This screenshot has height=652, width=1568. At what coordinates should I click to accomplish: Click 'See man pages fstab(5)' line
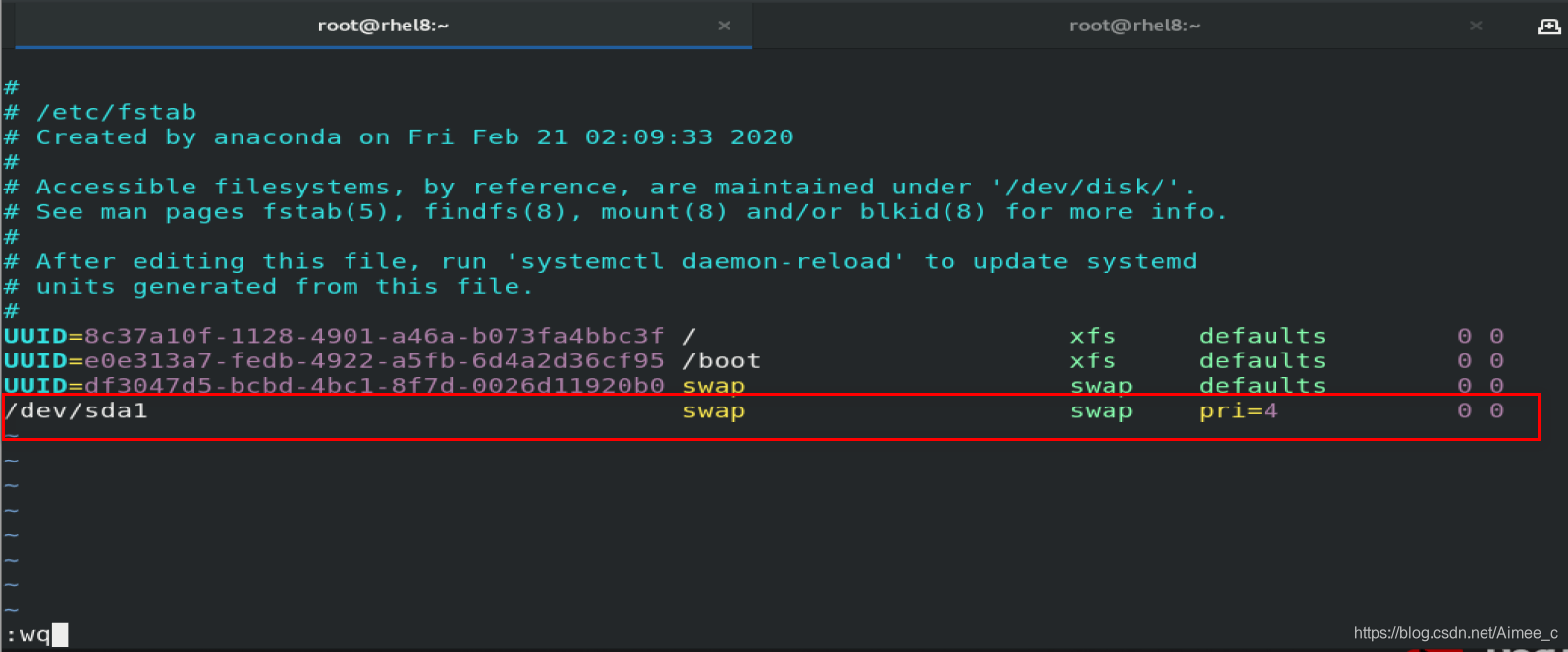tap(616, 211)
